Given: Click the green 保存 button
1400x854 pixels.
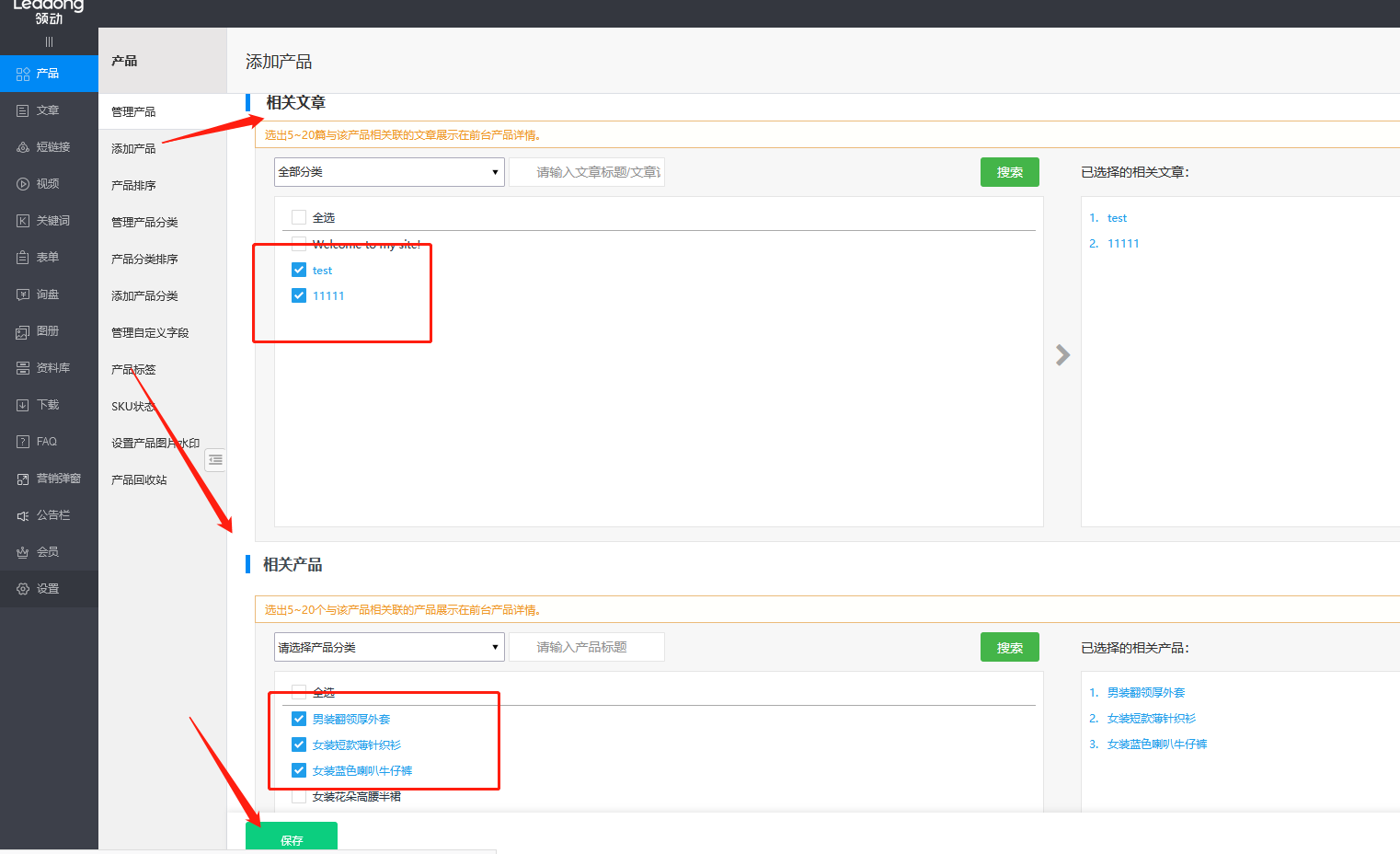Looking at the screenshot, I should [292, 838].
